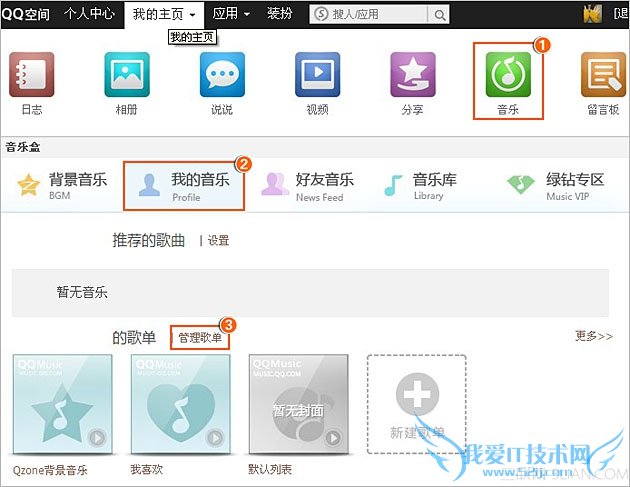Click the 管理歌单 link
The height and width of the screenshot is (487, 630).
tap(200, 338)
